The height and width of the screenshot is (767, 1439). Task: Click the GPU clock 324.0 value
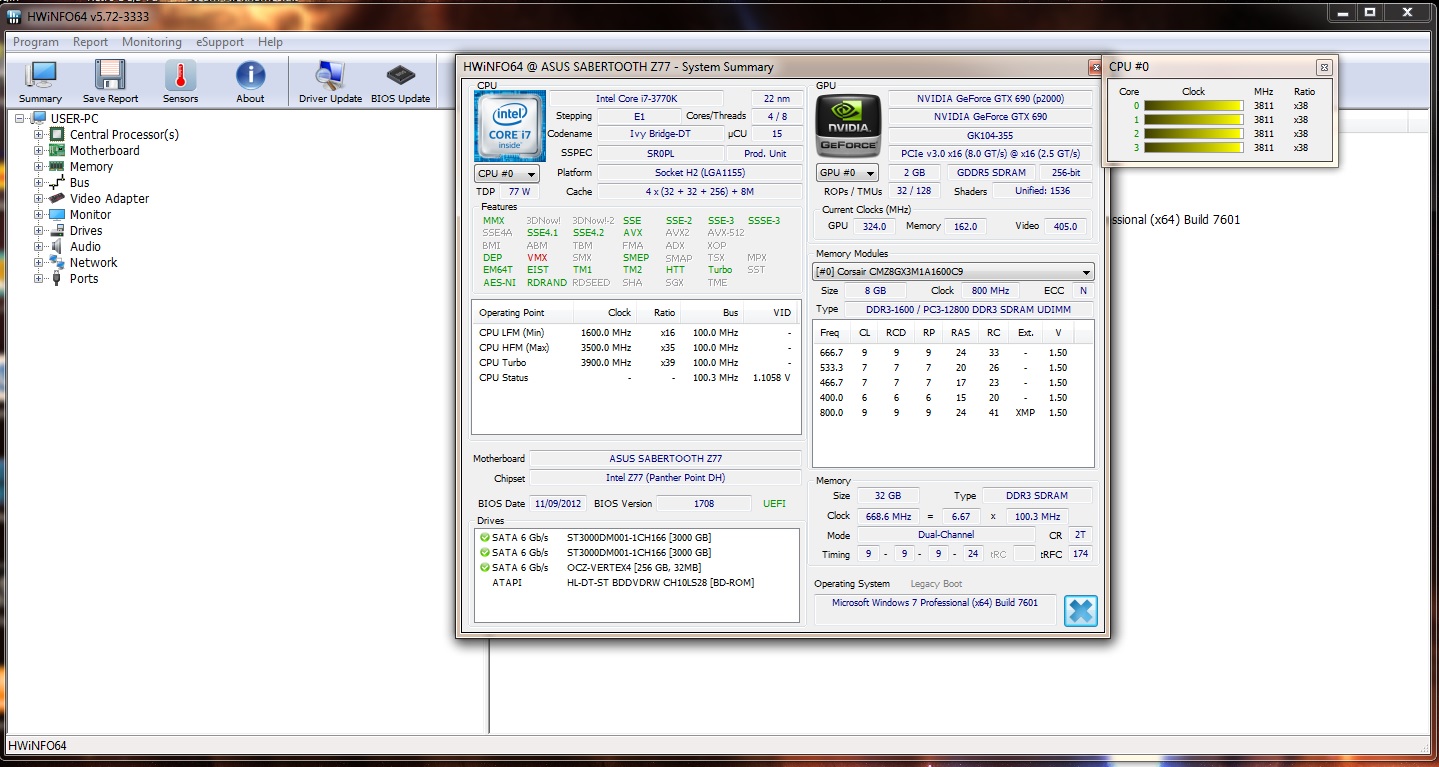(x=875, y=226)
